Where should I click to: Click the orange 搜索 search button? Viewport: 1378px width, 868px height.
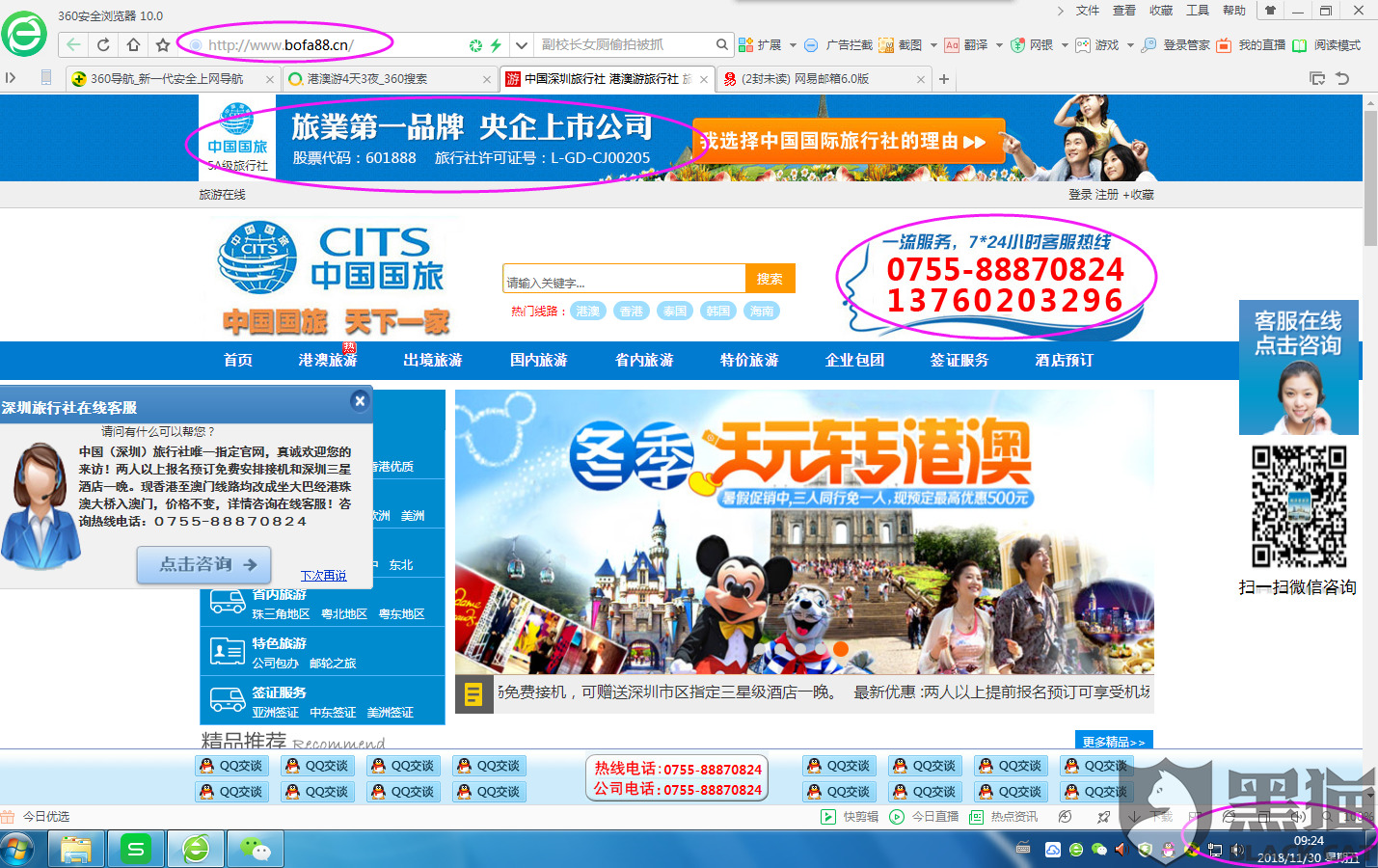click(x=770, y=279)
